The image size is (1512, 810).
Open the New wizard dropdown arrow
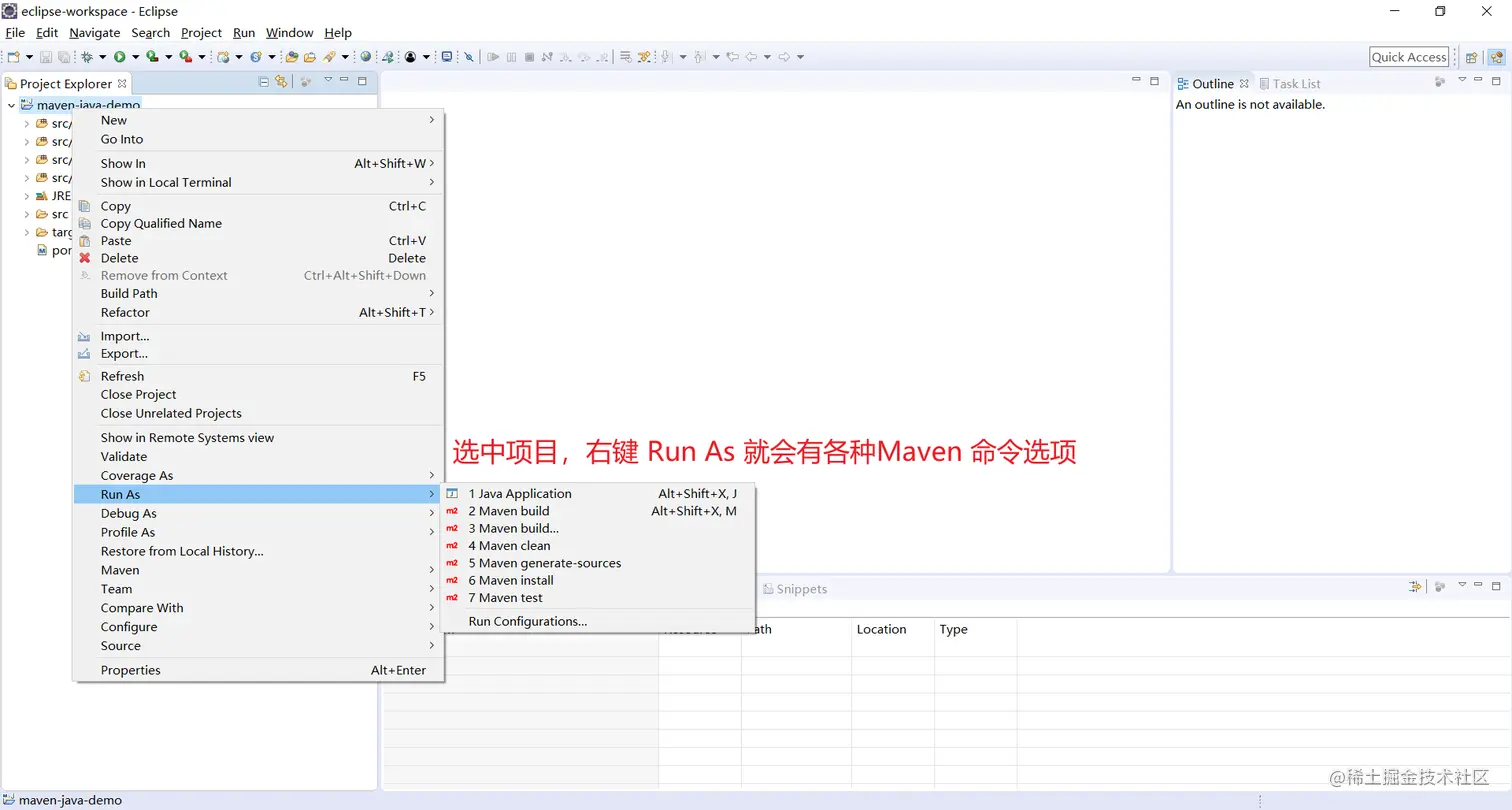point(29,57)
